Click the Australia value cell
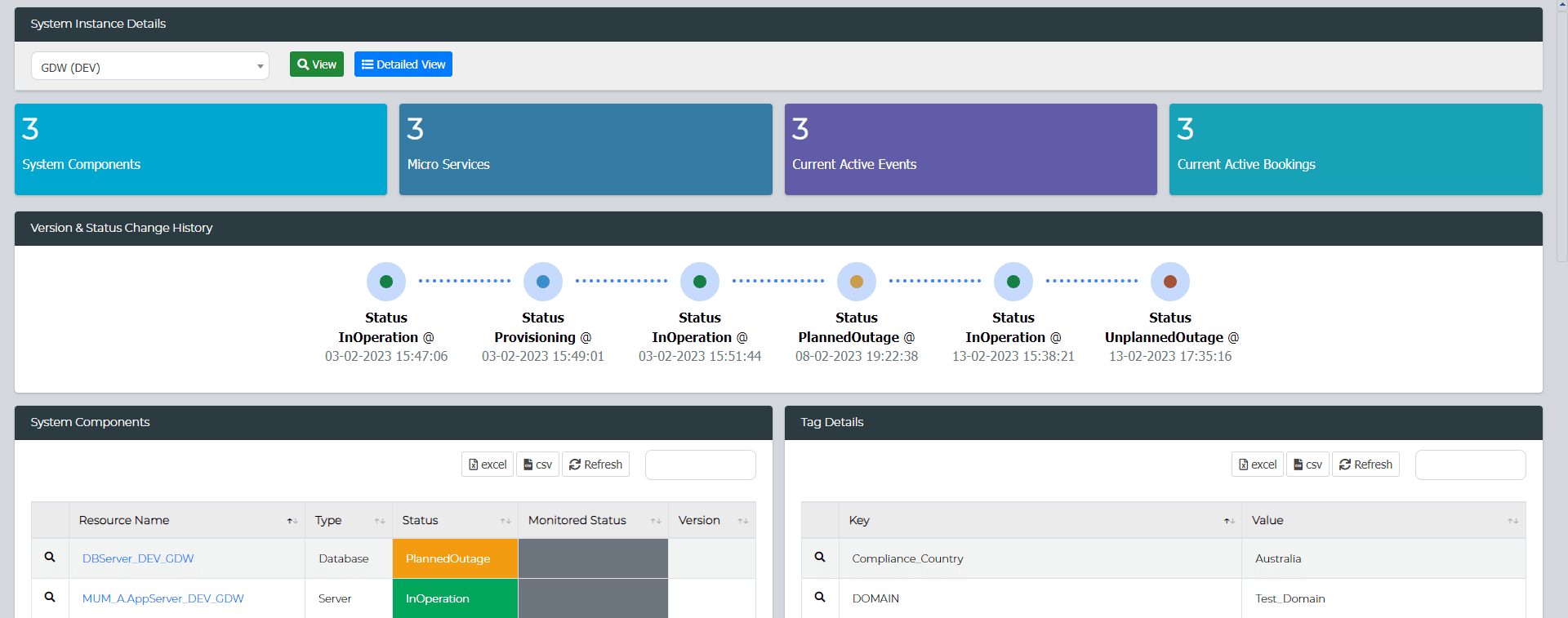Image resolution: width=1568 pixels, height=618 pixels. [x=1383, y=558]
